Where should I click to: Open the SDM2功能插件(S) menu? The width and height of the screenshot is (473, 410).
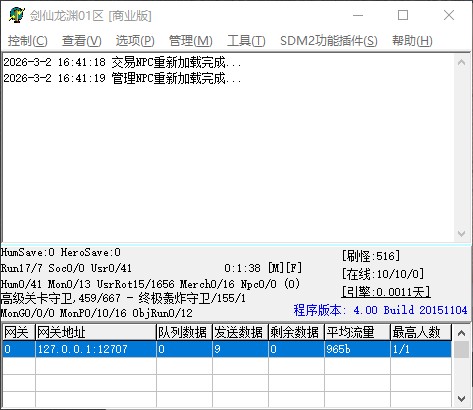point(329,41)
